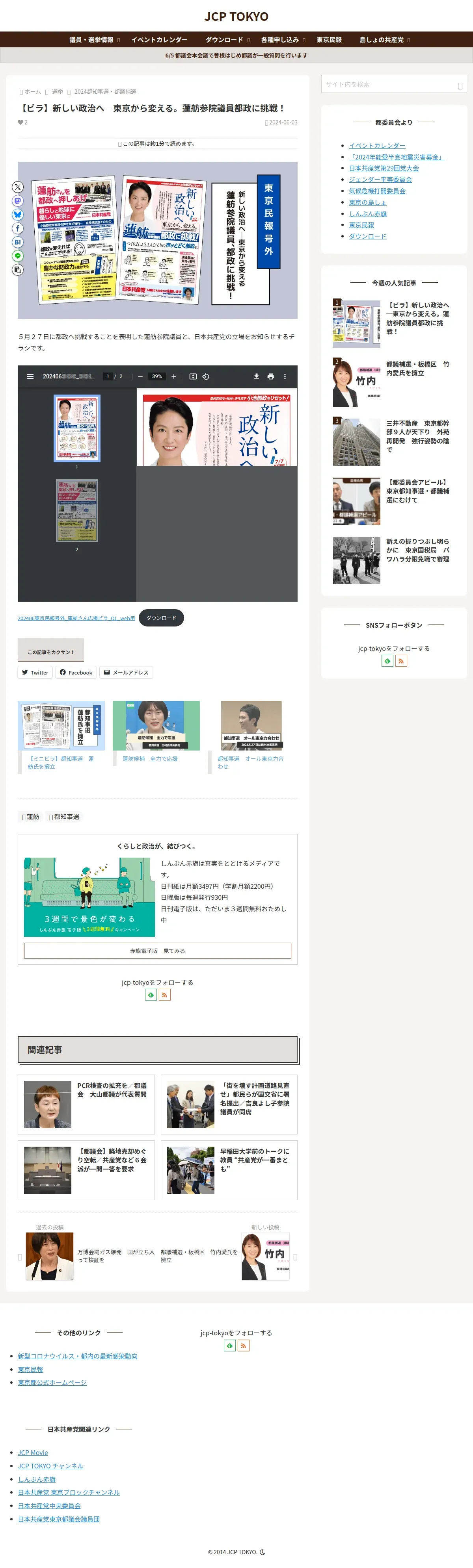Viewport: 473px width, 1568px height.
Task: Rotate PDF counterclockwise icon
Action: [206, 377]
